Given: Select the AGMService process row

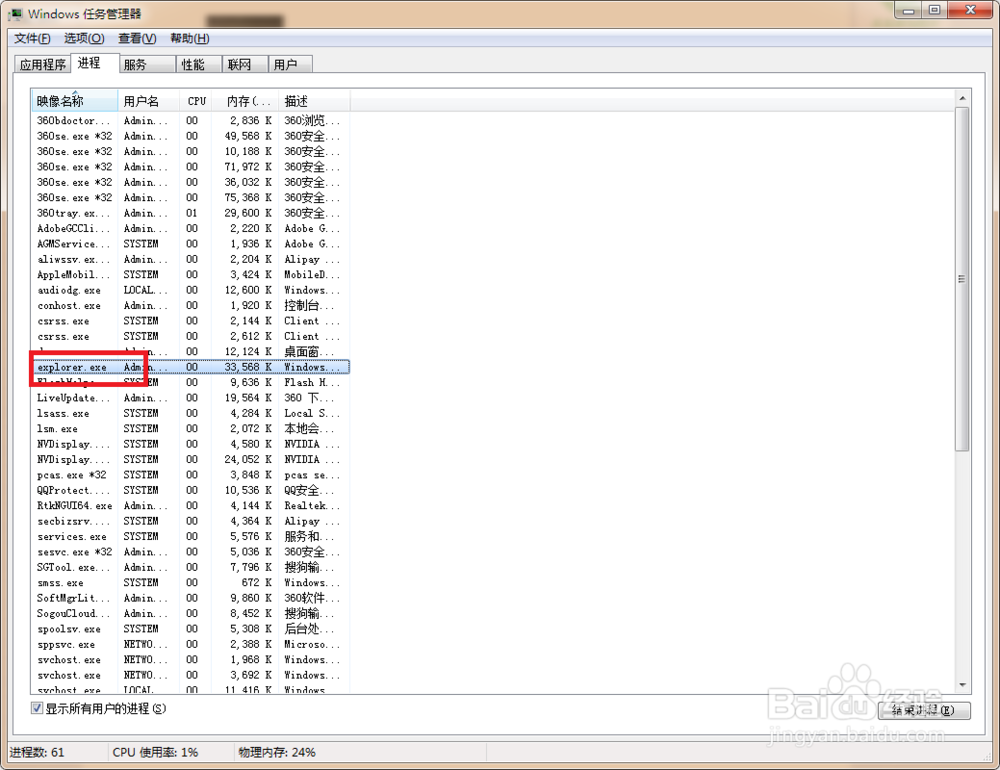Looking at the screenshot, I should click(190, 244).
